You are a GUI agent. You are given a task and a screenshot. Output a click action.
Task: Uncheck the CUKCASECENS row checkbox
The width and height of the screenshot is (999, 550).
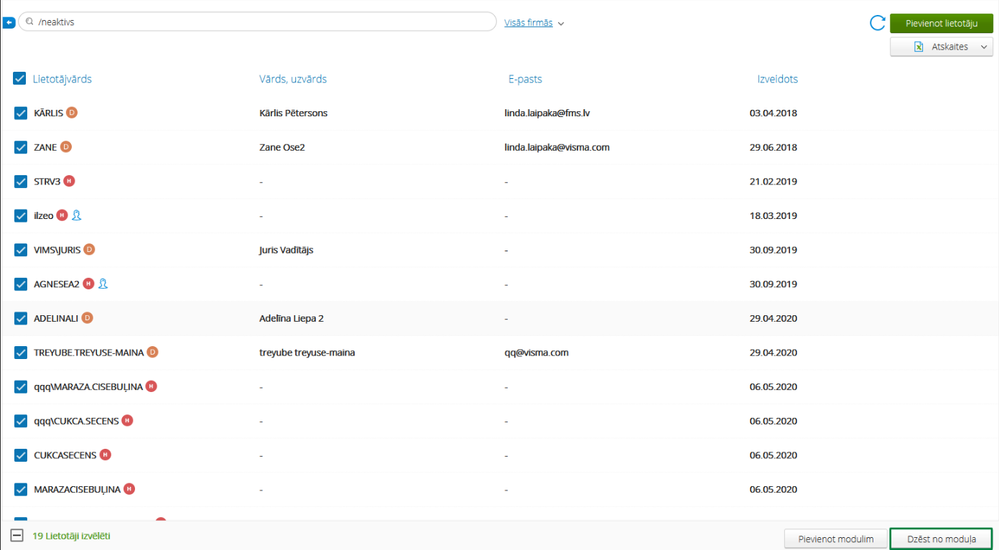pos(20,455)
